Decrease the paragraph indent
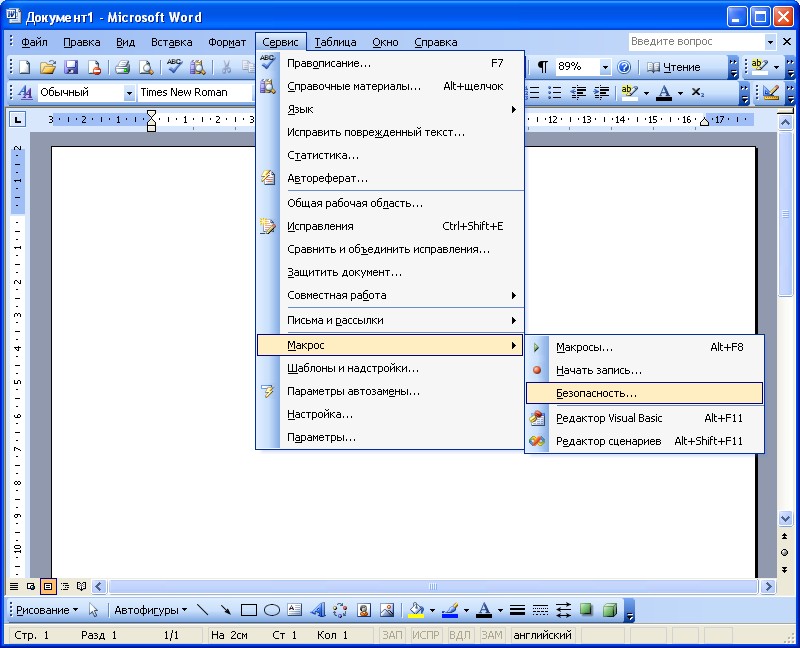This screenshot has width=800, height=648. (x=578, y=92)
